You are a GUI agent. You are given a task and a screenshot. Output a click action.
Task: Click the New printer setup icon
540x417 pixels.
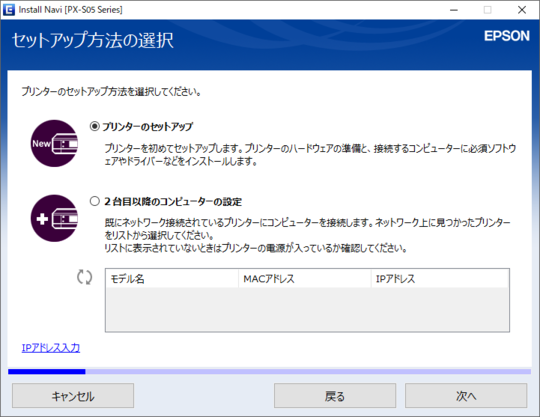[54, 144]
